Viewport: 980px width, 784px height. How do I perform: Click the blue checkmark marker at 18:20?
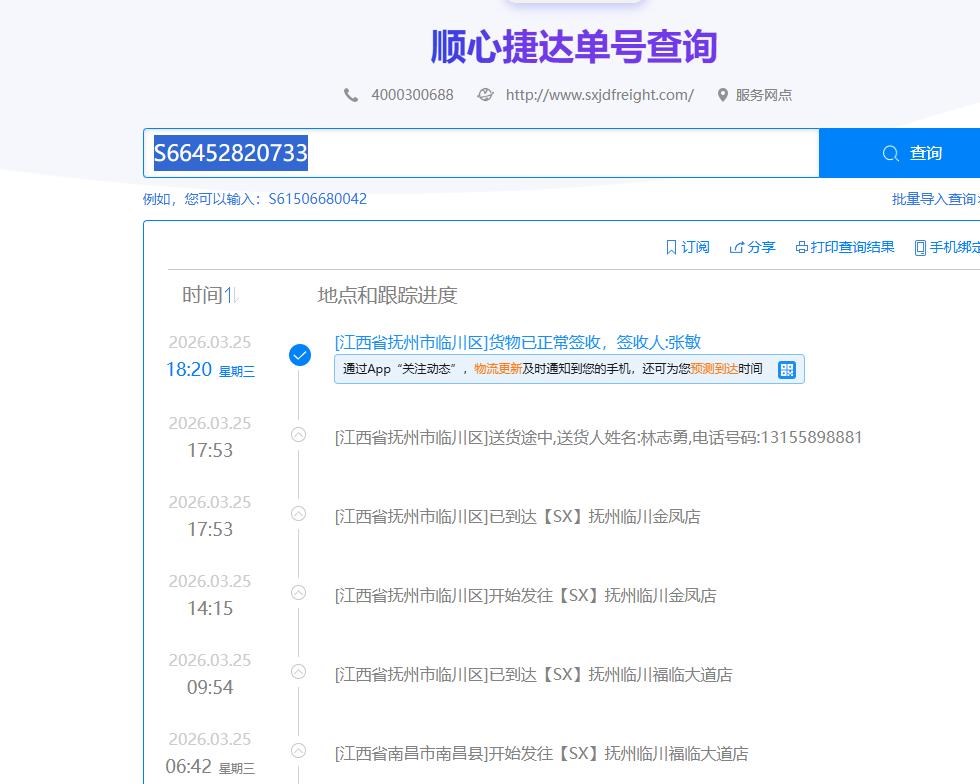click(299, 355)
